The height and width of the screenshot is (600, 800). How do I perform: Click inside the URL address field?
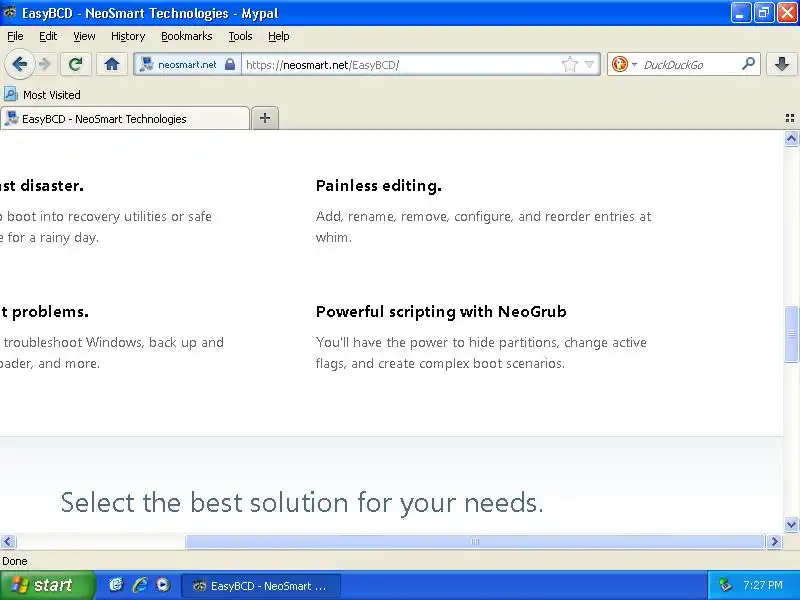point(401,65)
